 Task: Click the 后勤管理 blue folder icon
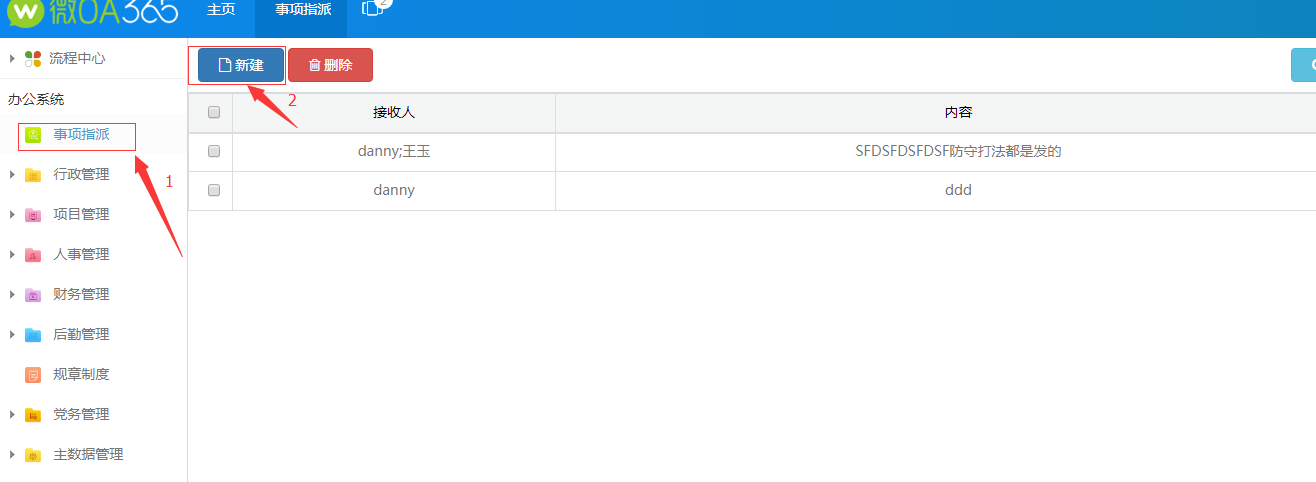(33, 335)
